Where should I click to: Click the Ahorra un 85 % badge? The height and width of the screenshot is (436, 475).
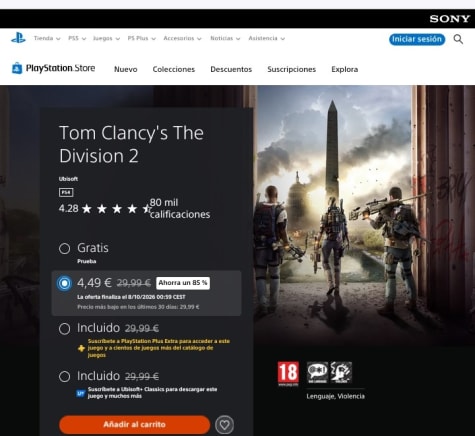coord(183,283)
